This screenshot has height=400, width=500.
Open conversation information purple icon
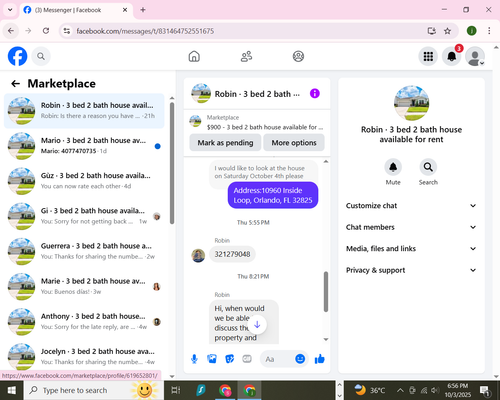coord(315,94)
